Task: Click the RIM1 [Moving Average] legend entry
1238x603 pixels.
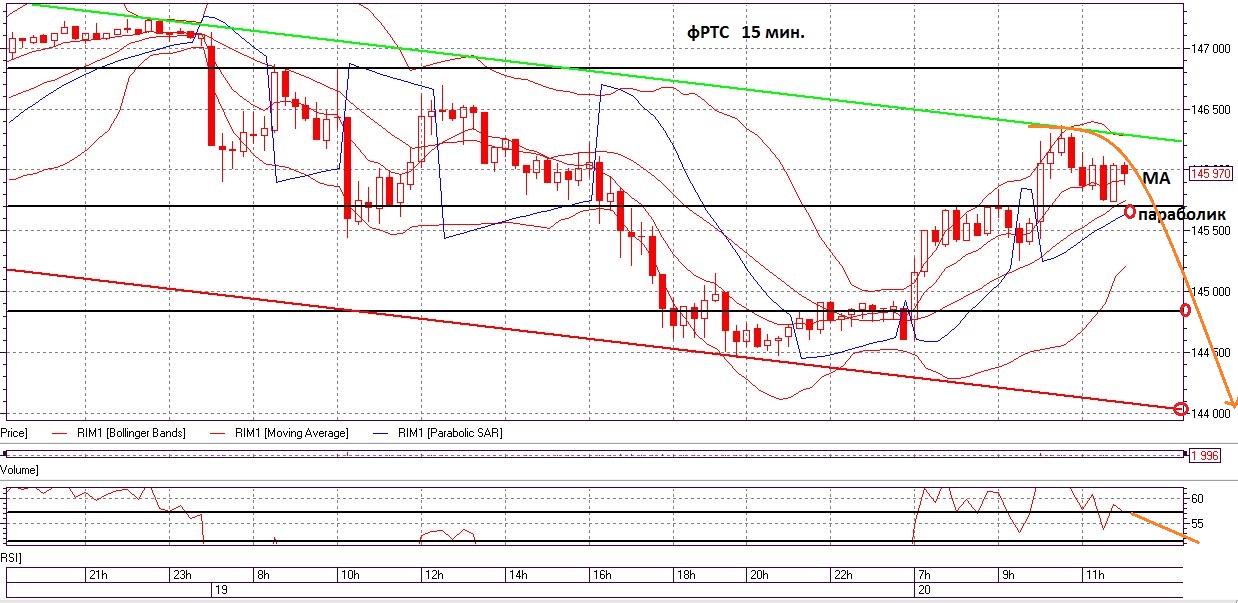Action: tap(279, 433)
